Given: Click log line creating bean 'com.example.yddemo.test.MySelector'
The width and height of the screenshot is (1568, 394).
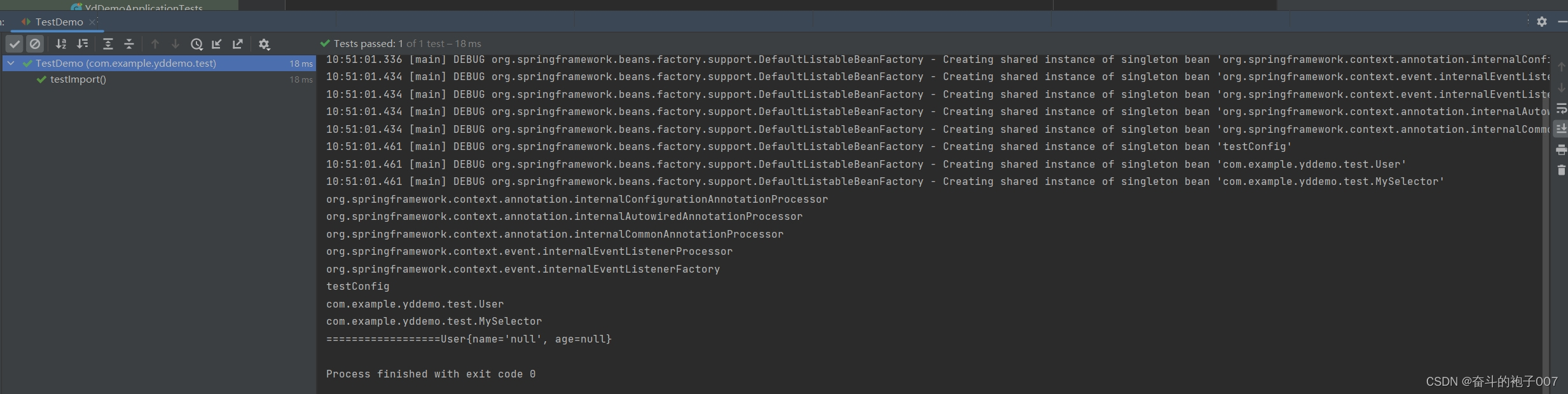Looking at the screenshot, I should [886, 182].
